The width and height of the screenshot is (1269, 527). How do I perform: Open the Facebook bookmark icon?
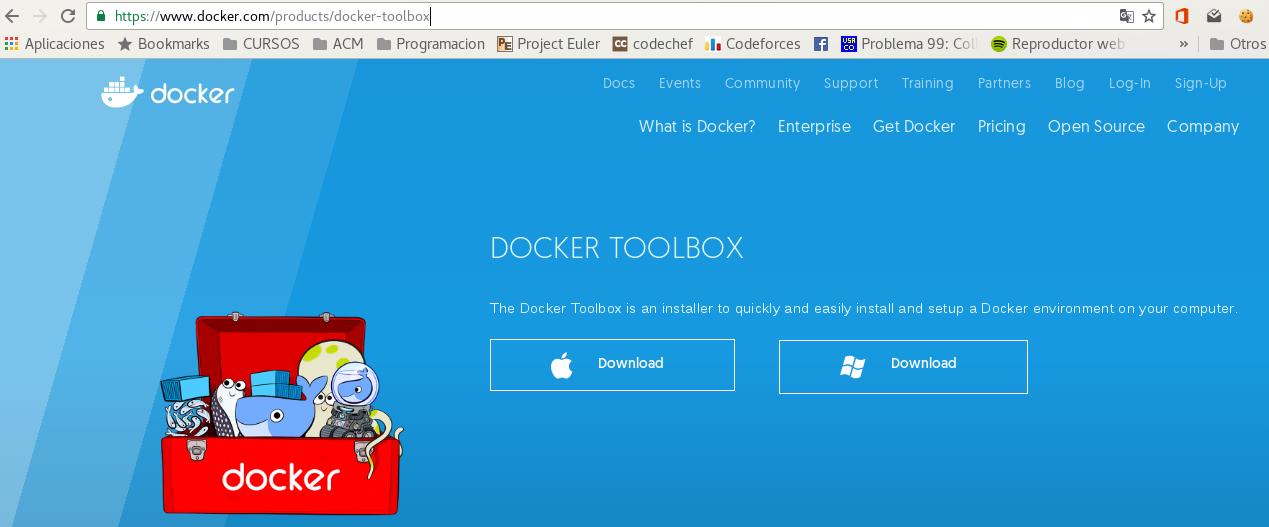820,44
